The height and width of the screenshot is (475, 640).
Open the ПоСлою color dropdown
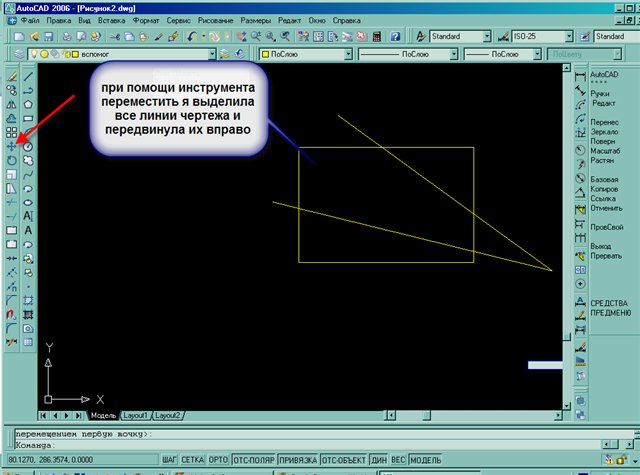tap(347, 54)
